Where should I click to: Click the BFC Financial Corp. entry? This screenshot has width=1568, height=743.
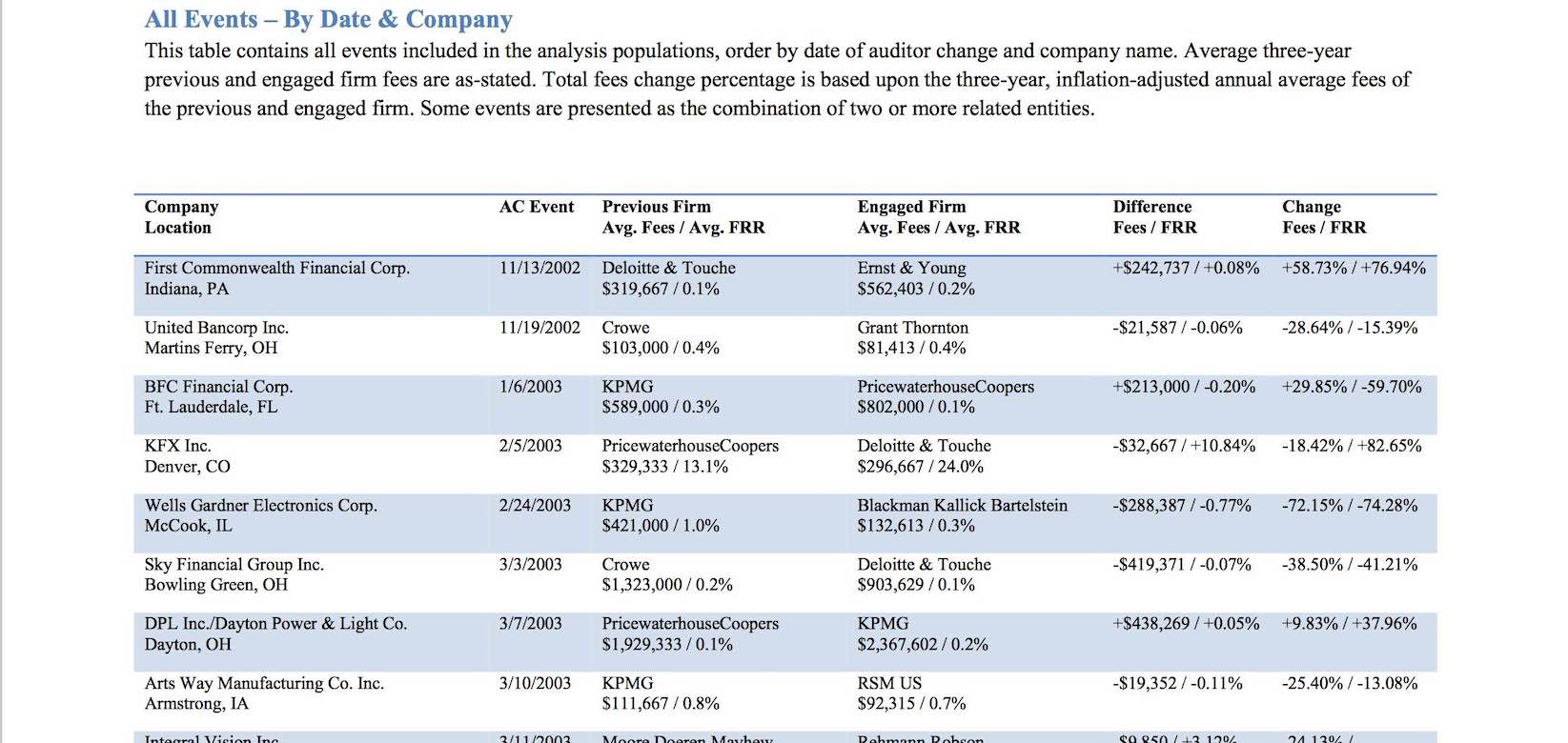(x=218, y=387)
